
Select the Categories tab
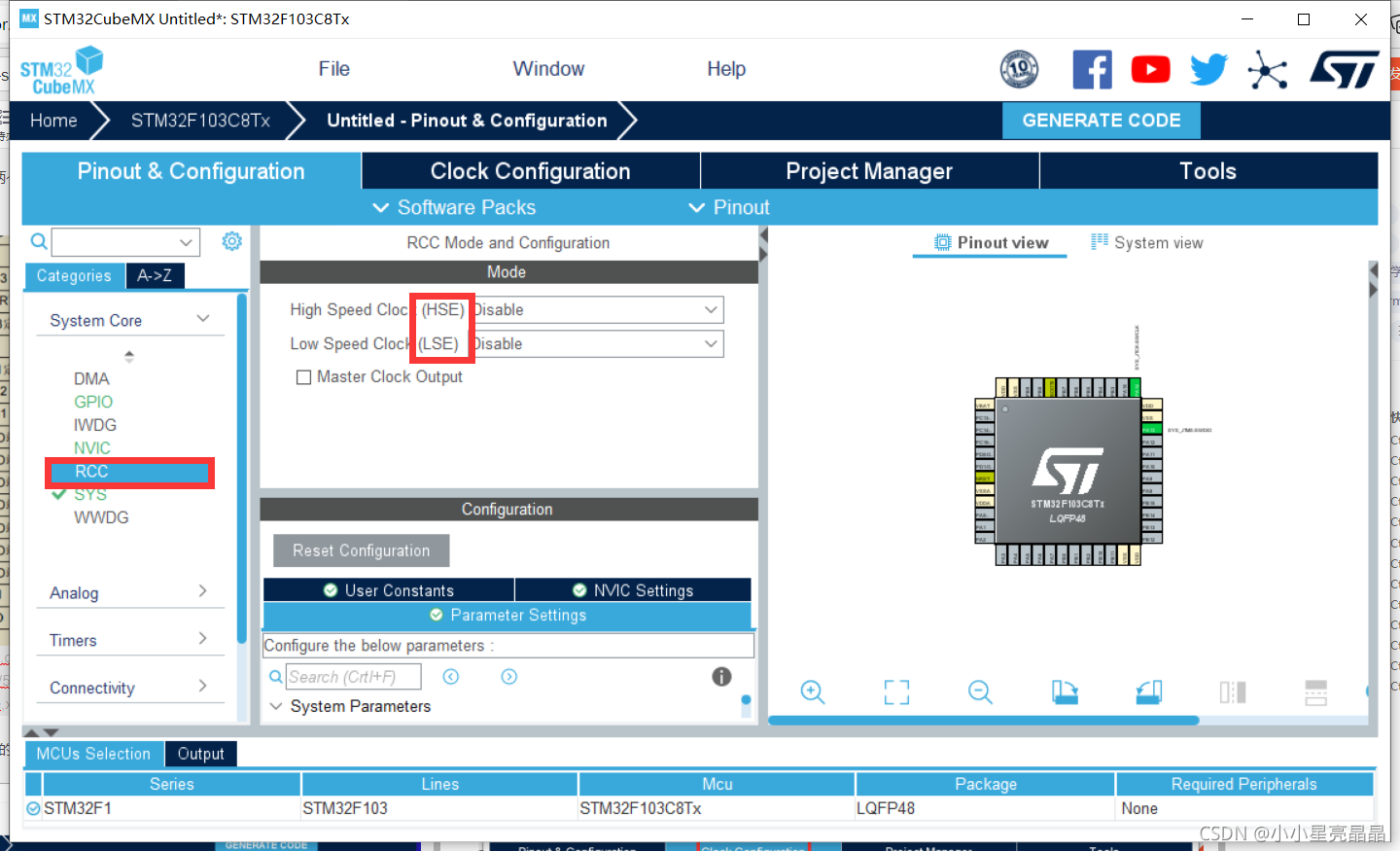[74, 276]
